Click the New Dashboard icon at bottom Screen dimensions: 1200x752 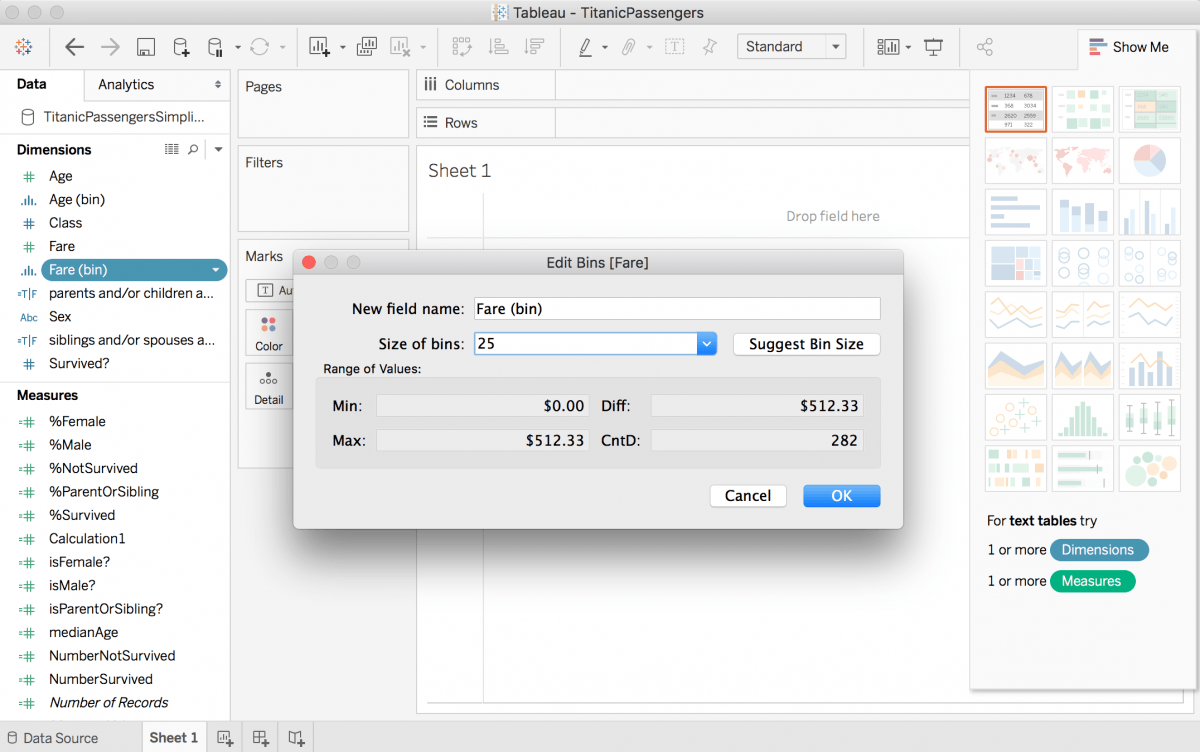click(x=260, y=738)
